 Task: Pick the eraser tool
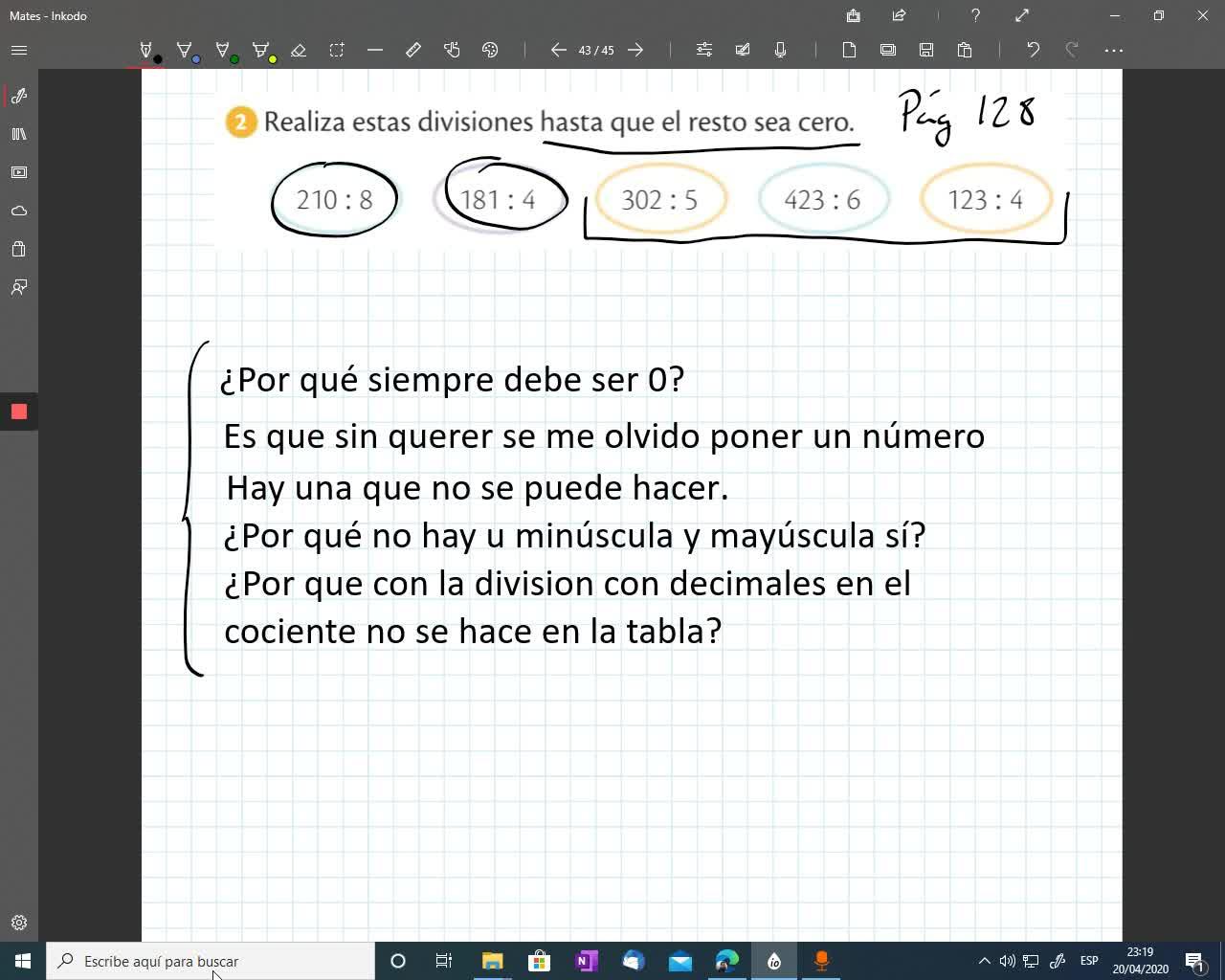[299, 50]
